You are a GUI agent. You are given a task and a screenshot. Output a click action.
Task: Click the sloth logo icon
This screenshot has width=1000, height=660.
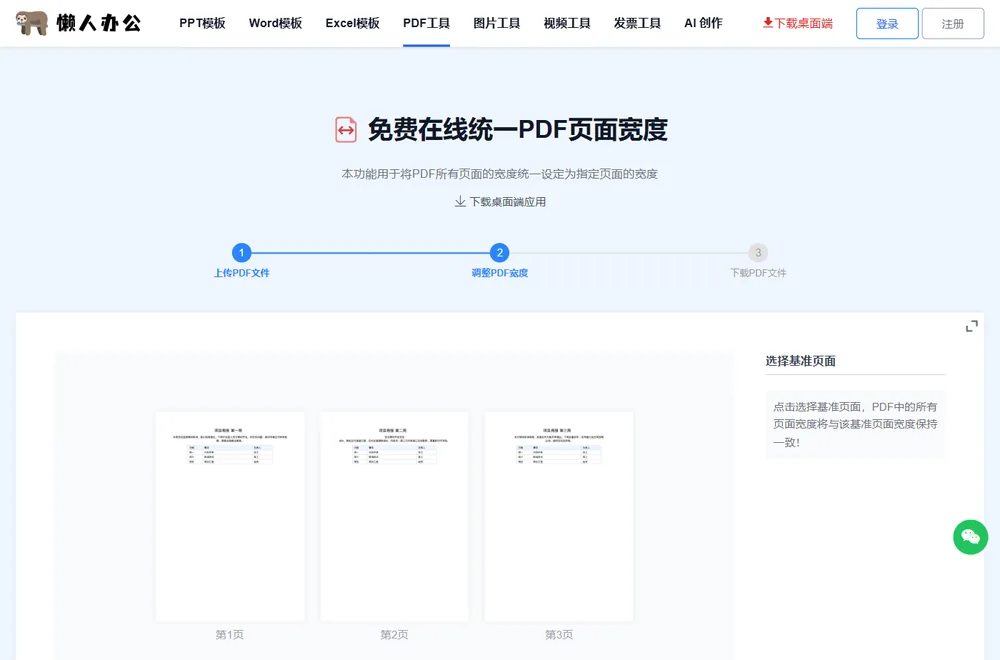pos(31,23)
